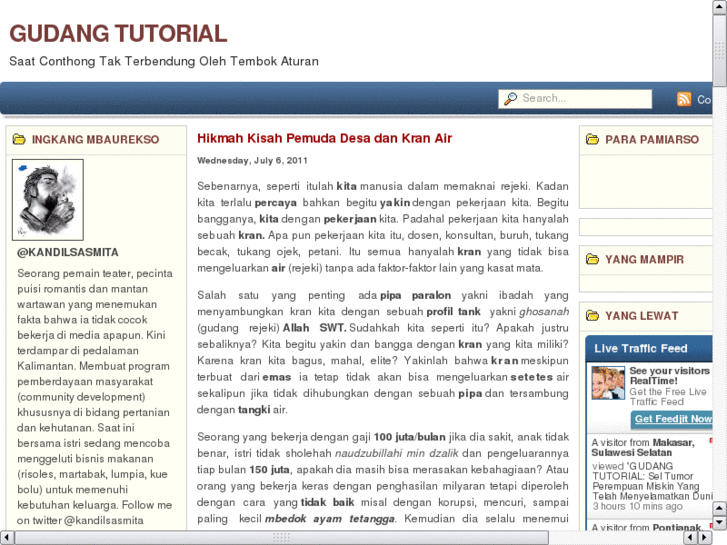The height and width of the screenshot is (545, 727).
Task: Focus the Search input field
Action: coord(575,98)
